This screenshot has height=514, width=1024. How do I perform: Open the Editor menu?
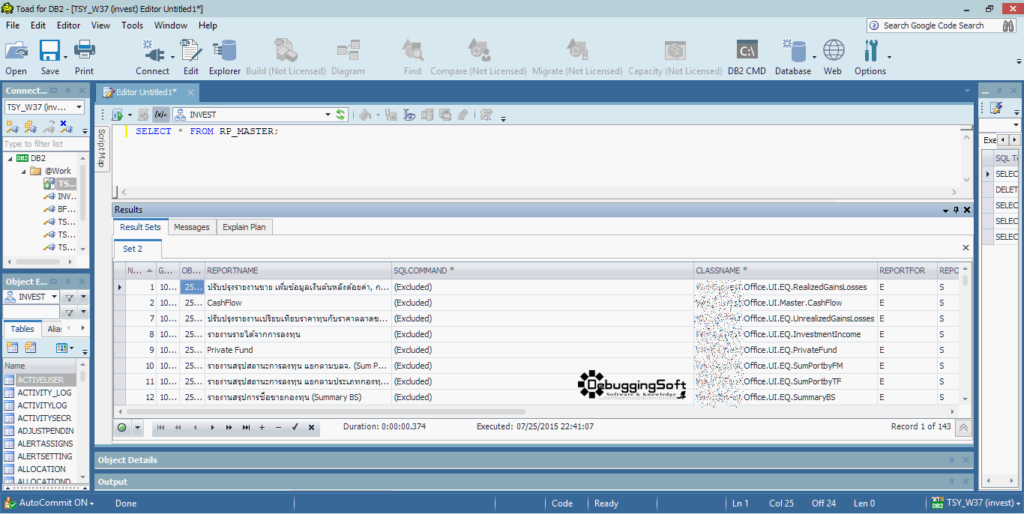(x=69, y=25)
